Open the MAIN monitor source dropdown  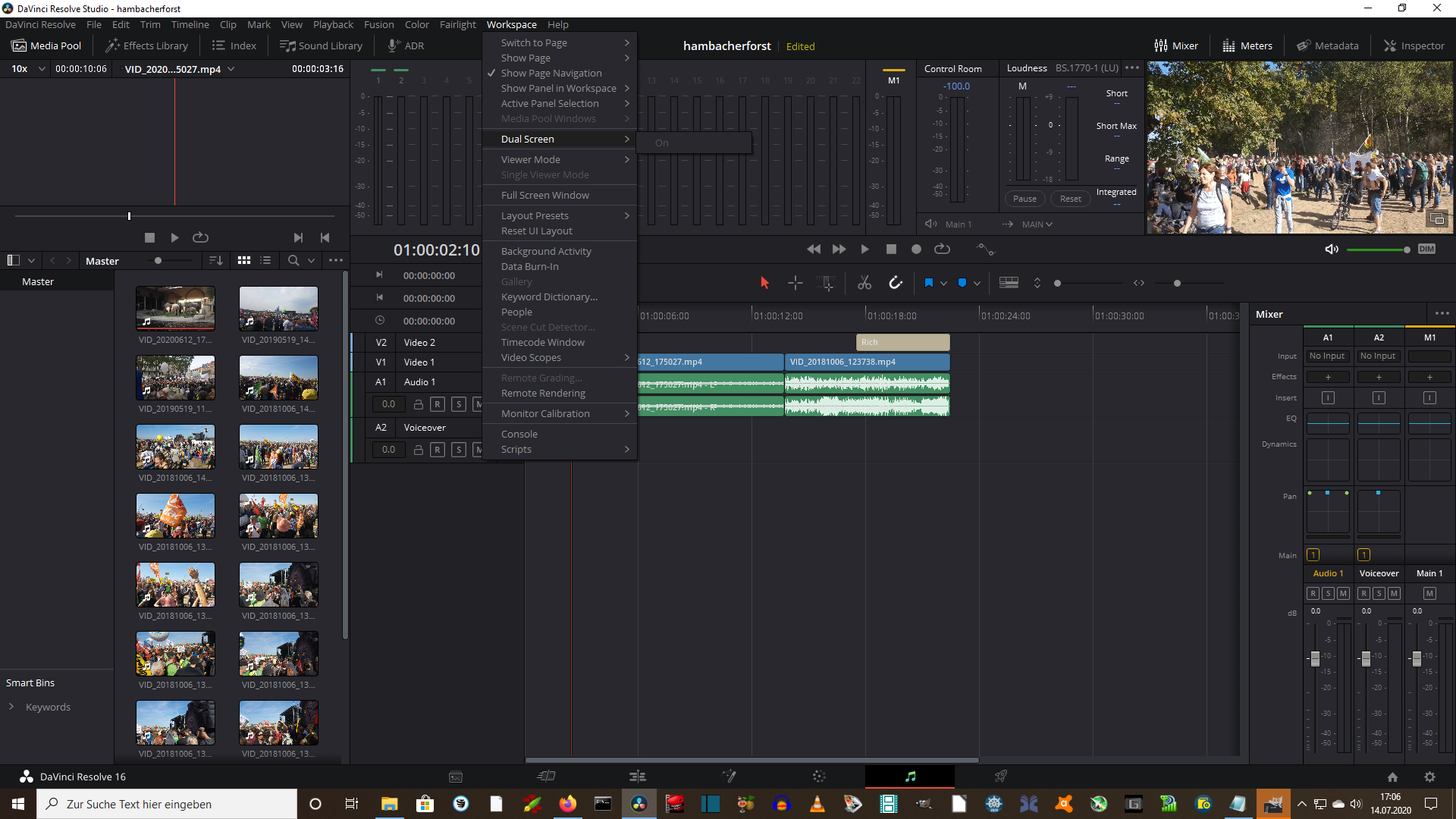[x=1037, y=224]
